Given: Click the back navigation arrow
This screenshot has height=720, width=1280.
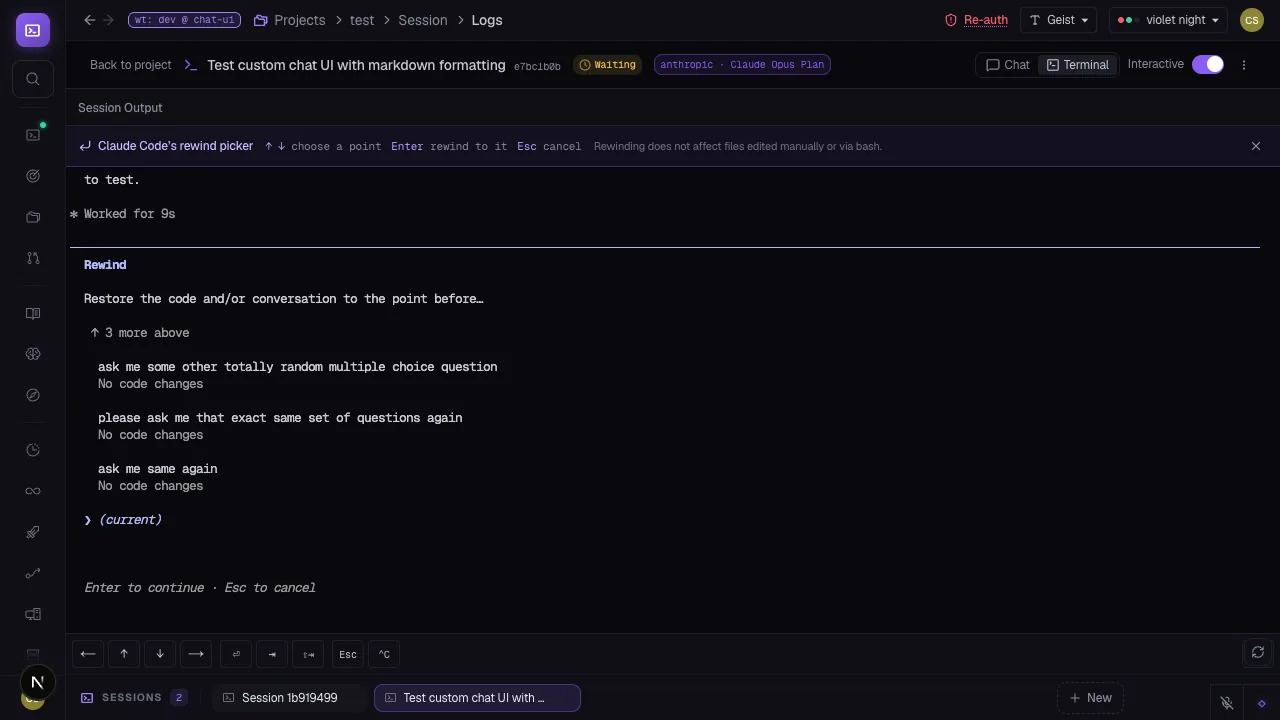Looking at the screenshot, I should point(89,20).
